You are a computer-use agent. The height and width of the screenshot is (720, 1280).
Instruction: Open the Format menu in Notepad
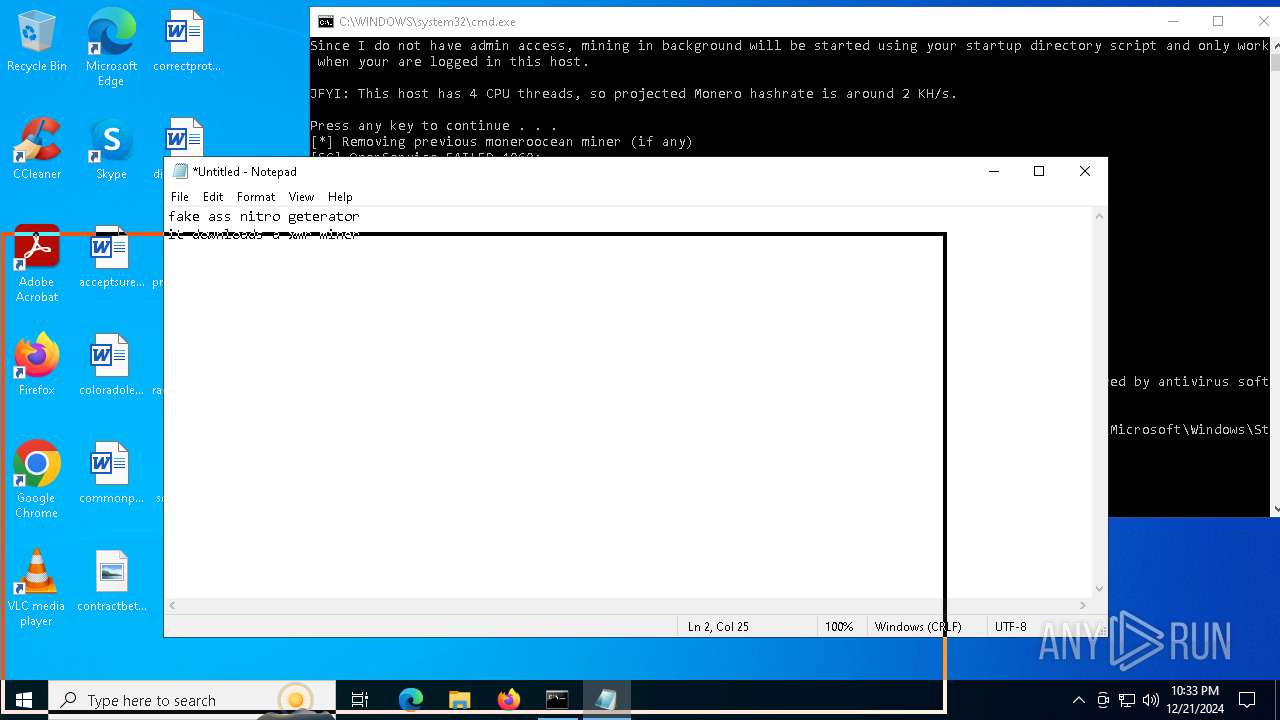256,197
